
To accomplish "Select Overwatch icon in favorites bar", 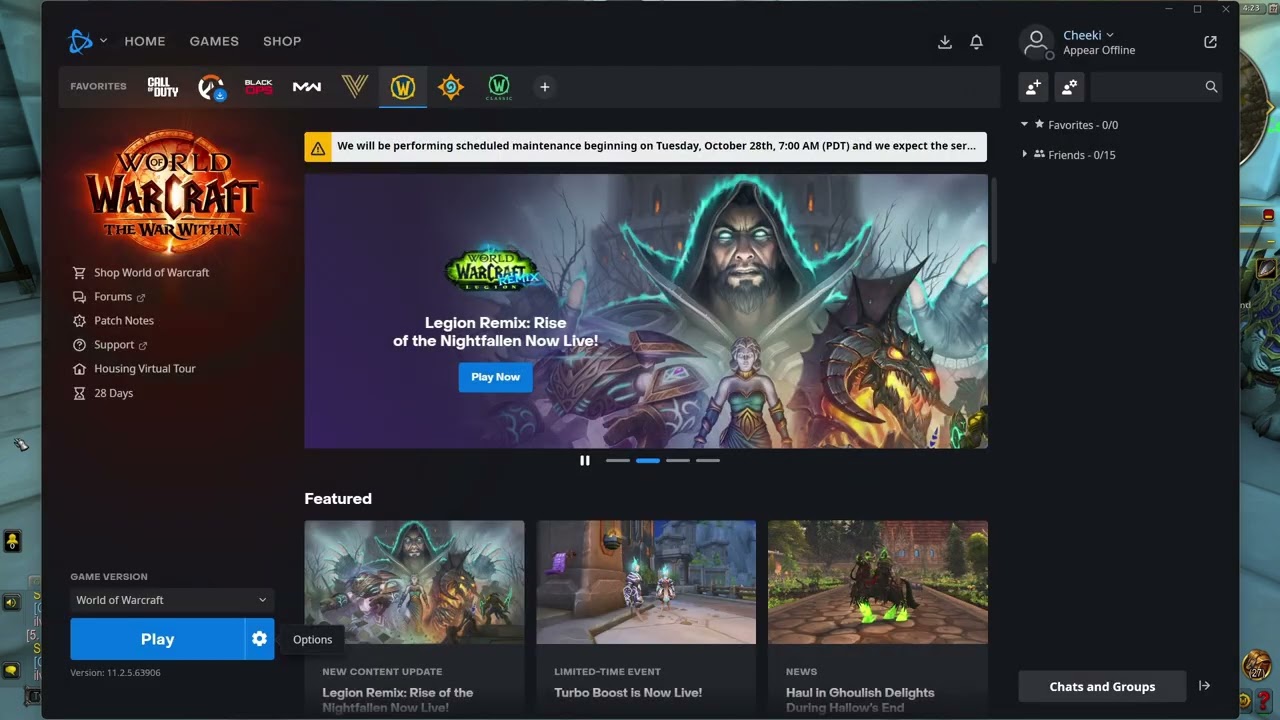I will click(211, 87).
